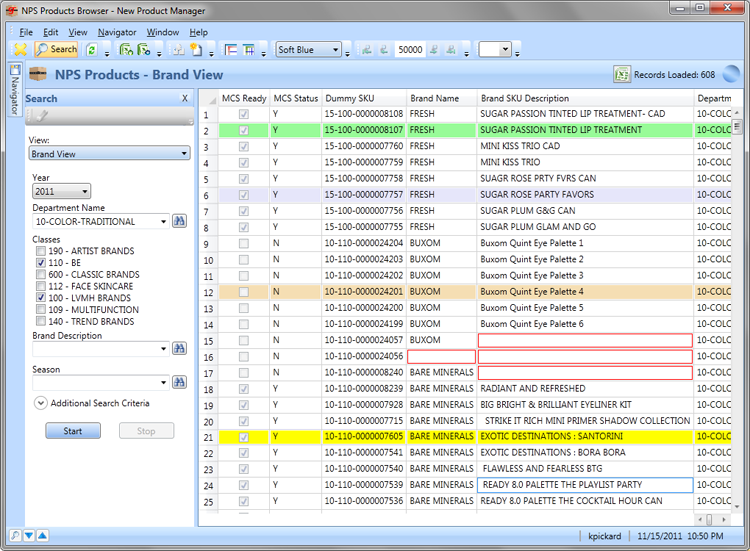This screenshot has height=551, width=750.
Task: Open the Edit menu
Action: pos(51,32)
